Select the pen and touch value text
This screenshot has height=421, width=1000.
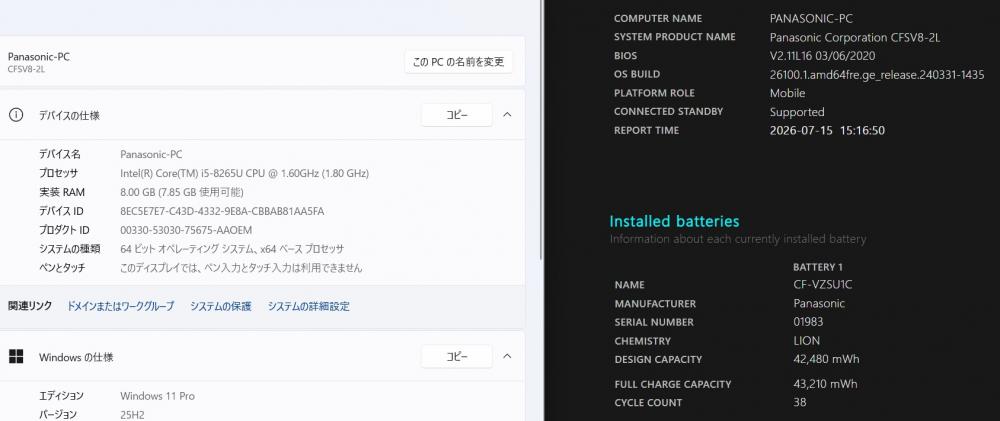(x=241, y=268)
